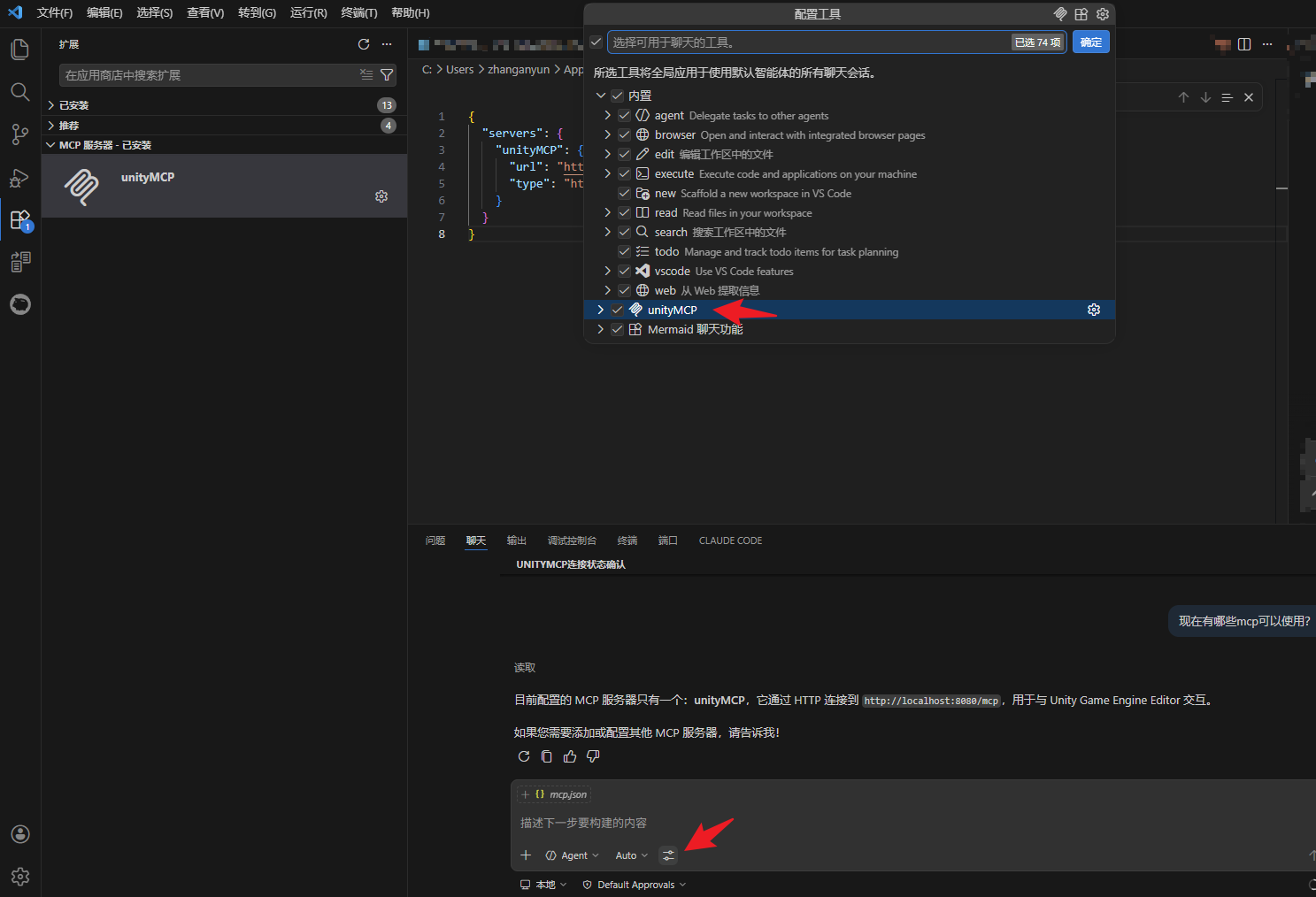Viewport: 1316px width, 897px height.
Task: Expand the 推荐 extensions section
Action: [x=224, y=126]
